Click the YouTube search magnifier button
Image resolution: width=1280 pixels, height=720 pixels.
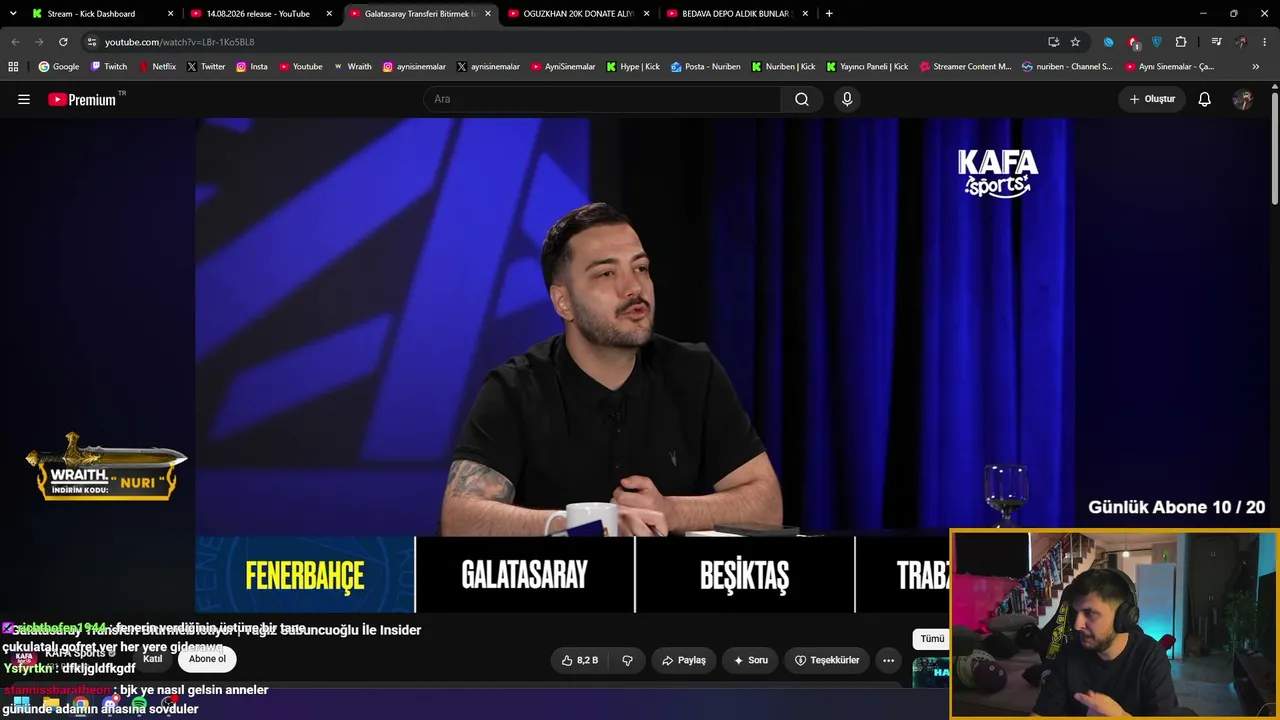pos(802,99)
